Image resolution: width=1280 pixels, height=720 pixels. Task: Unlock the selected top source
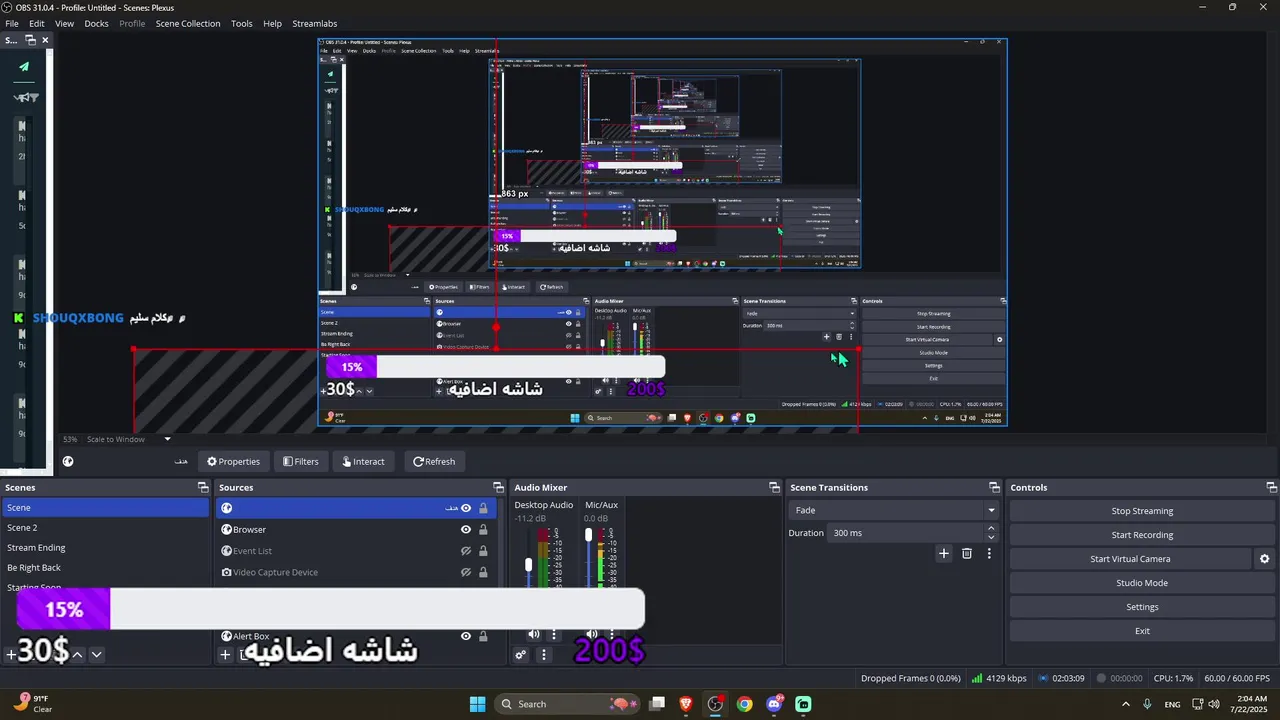[483, 508]
